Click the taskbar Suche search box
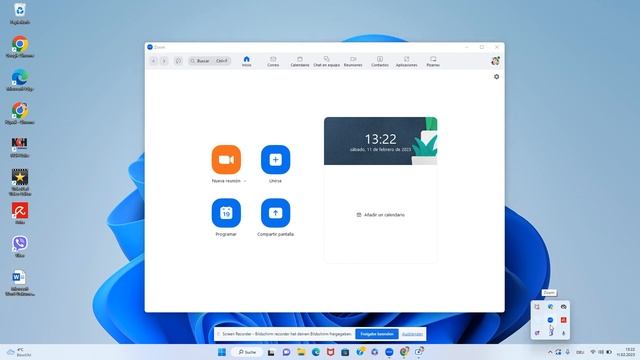This screenshot has width=640, height=360. click(247, 352)
